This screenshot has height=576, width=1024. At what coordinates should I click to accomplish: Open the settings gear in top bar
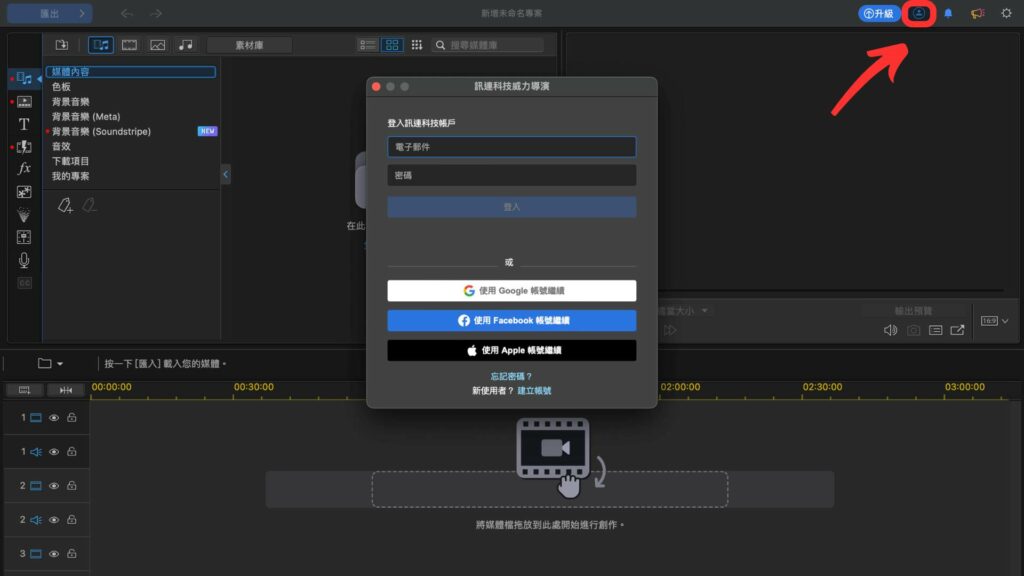pos(1006,14)
